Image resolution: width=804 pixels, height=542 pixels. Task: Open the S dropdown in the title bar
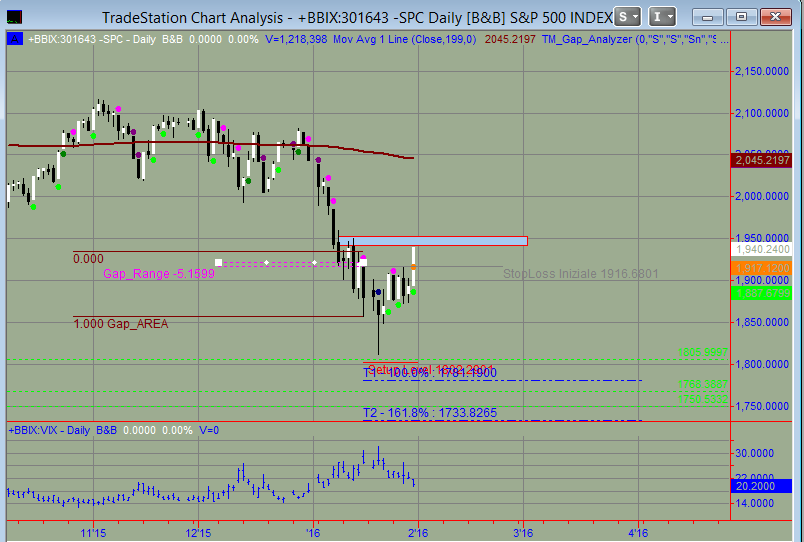tap(628, 17)
